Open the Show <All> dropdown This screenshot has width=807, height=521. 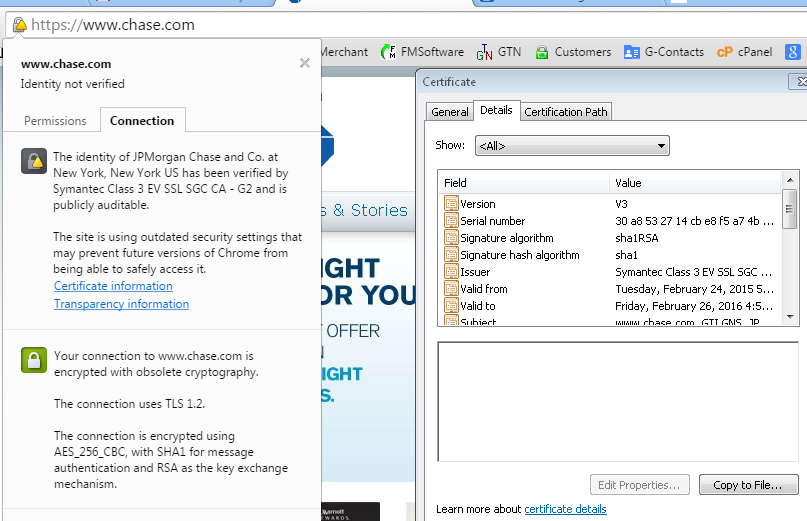[572, 146]
